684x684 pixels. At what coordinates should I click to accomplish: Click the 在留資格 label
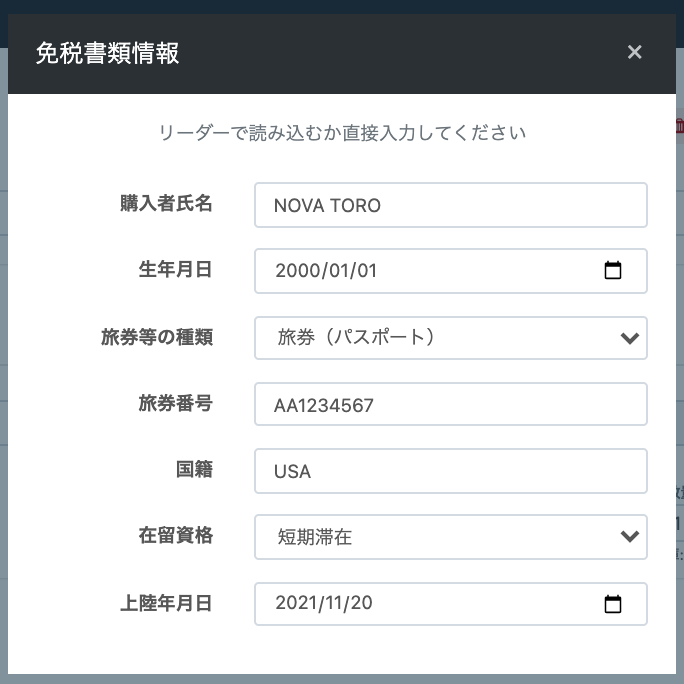click(x=175, y=535)
